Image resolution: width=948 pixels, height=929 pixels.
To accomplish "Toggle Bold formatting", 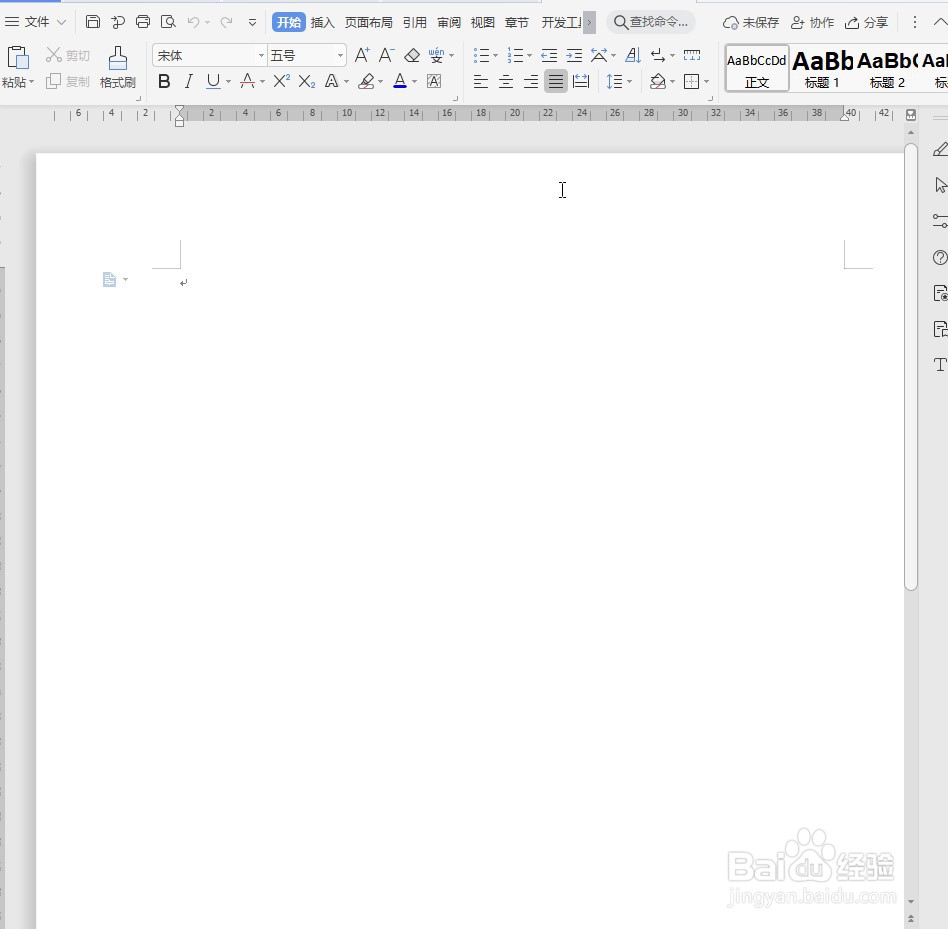I will [164, 81].
